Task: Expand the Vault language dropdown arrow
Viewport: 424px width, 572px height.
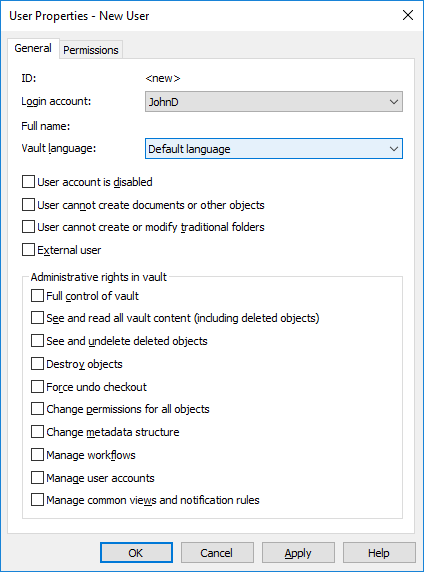Action: click(393, 148)
